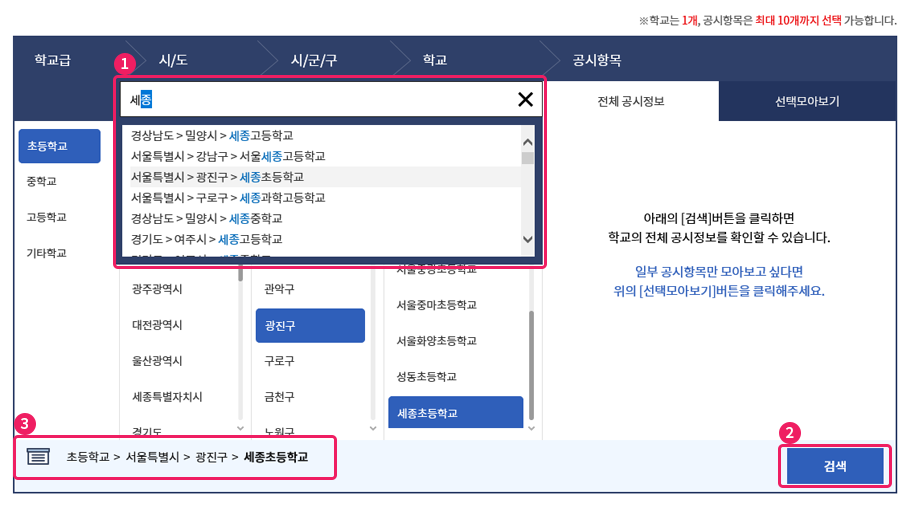
Task: Click the school list scrollbar thumb
Action: [x=531, y=365]
